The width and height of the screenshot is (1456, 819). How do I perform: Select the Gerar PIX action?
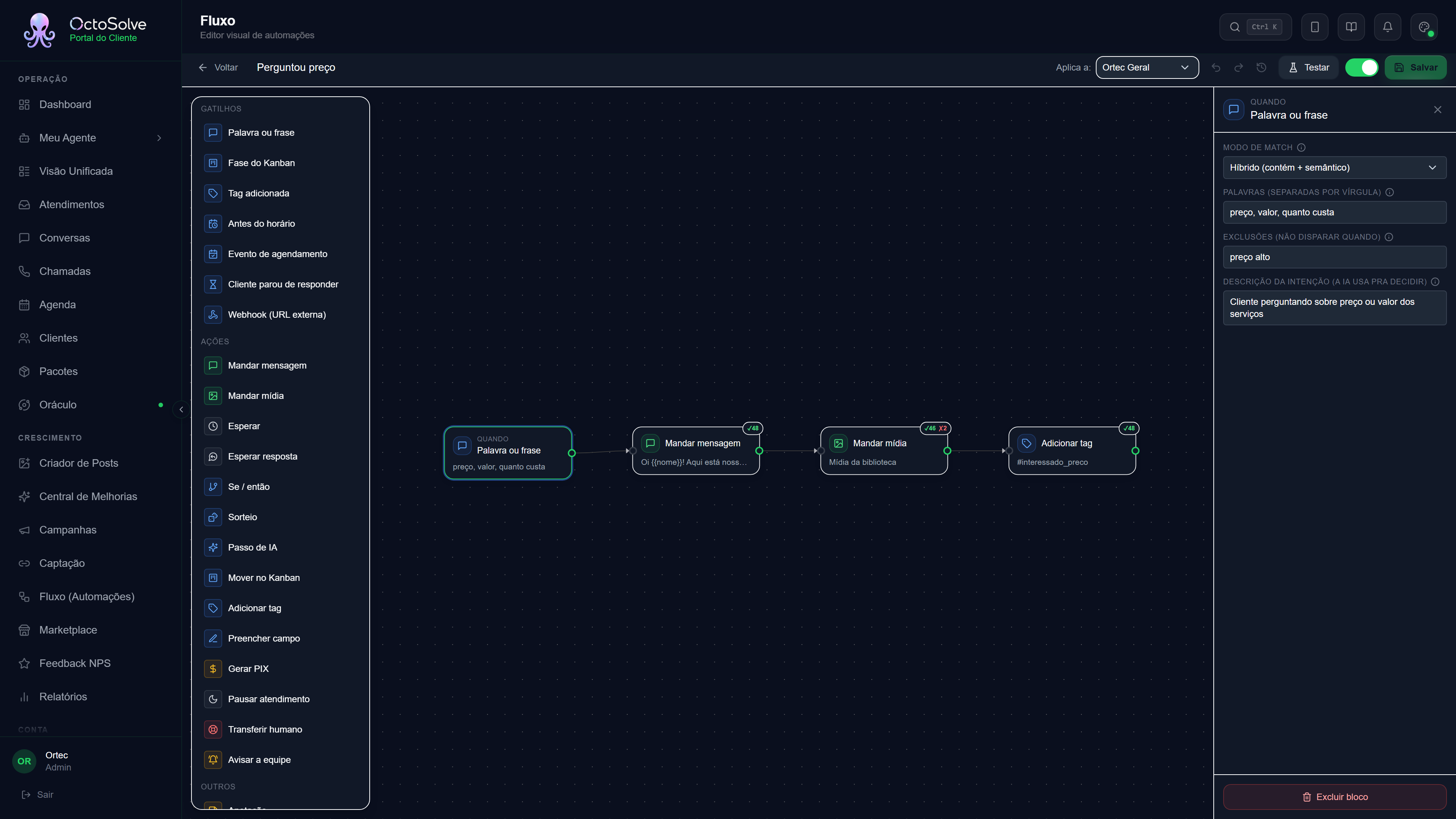280,668
